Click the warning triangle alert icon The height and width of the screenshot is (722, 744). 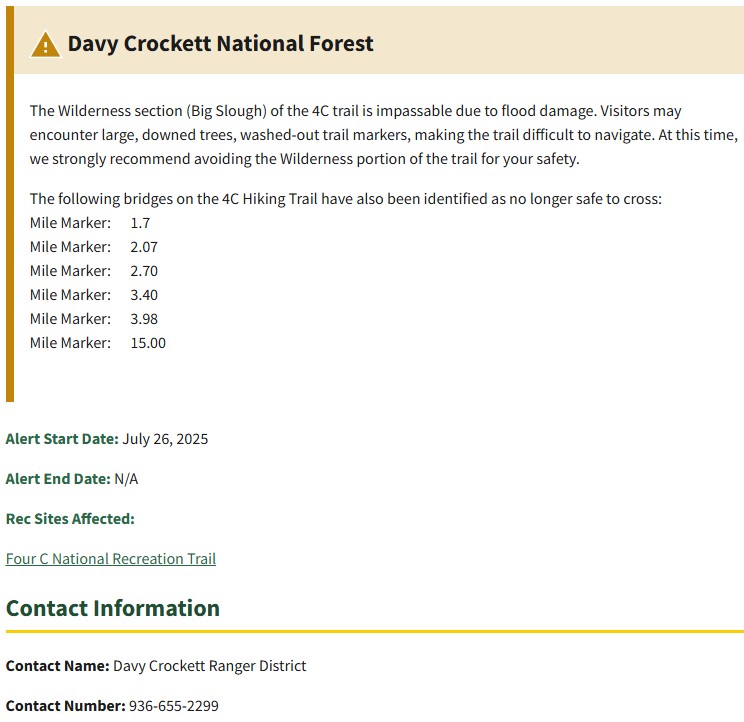(45, 44)
